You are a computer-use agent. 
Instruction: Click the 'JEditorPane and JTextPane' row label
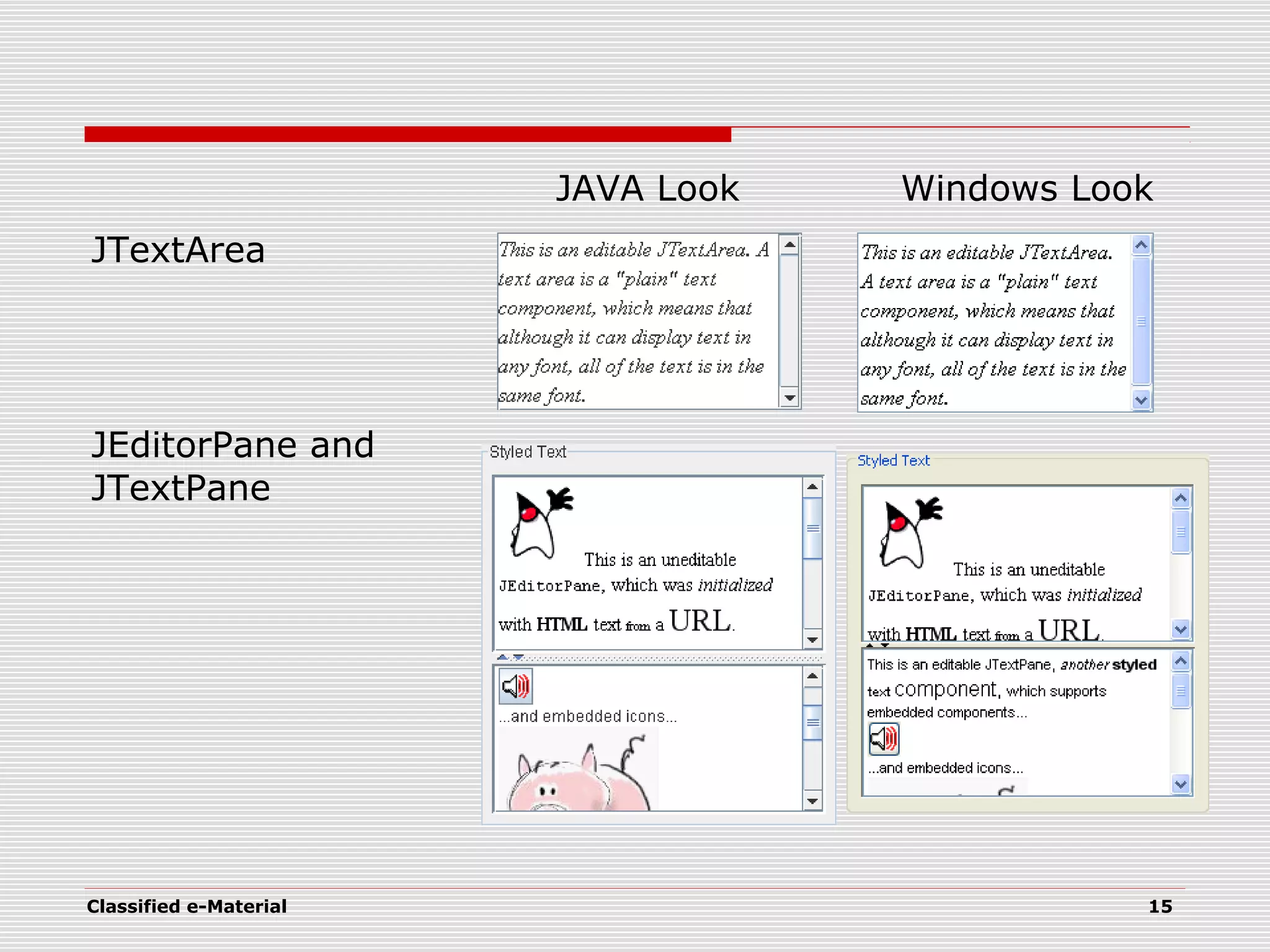[x=233, y=465]
